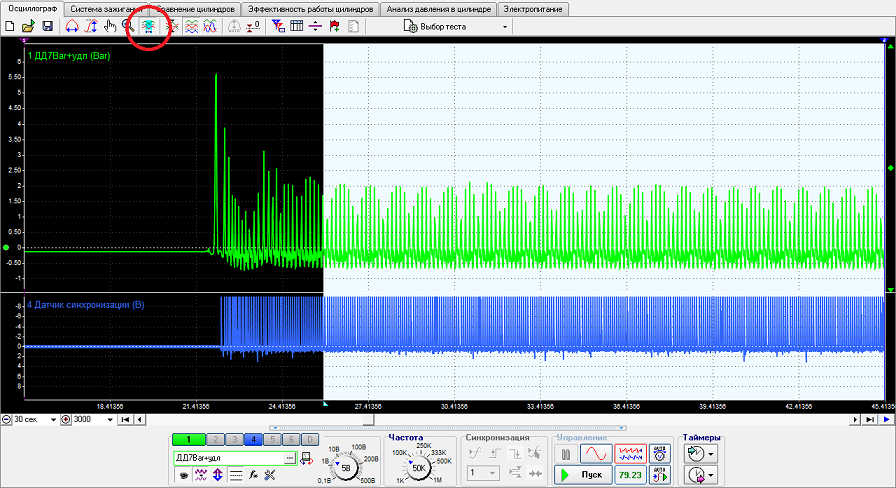
Task: Click the crossed green waveform icon
Action: [172, 26]
